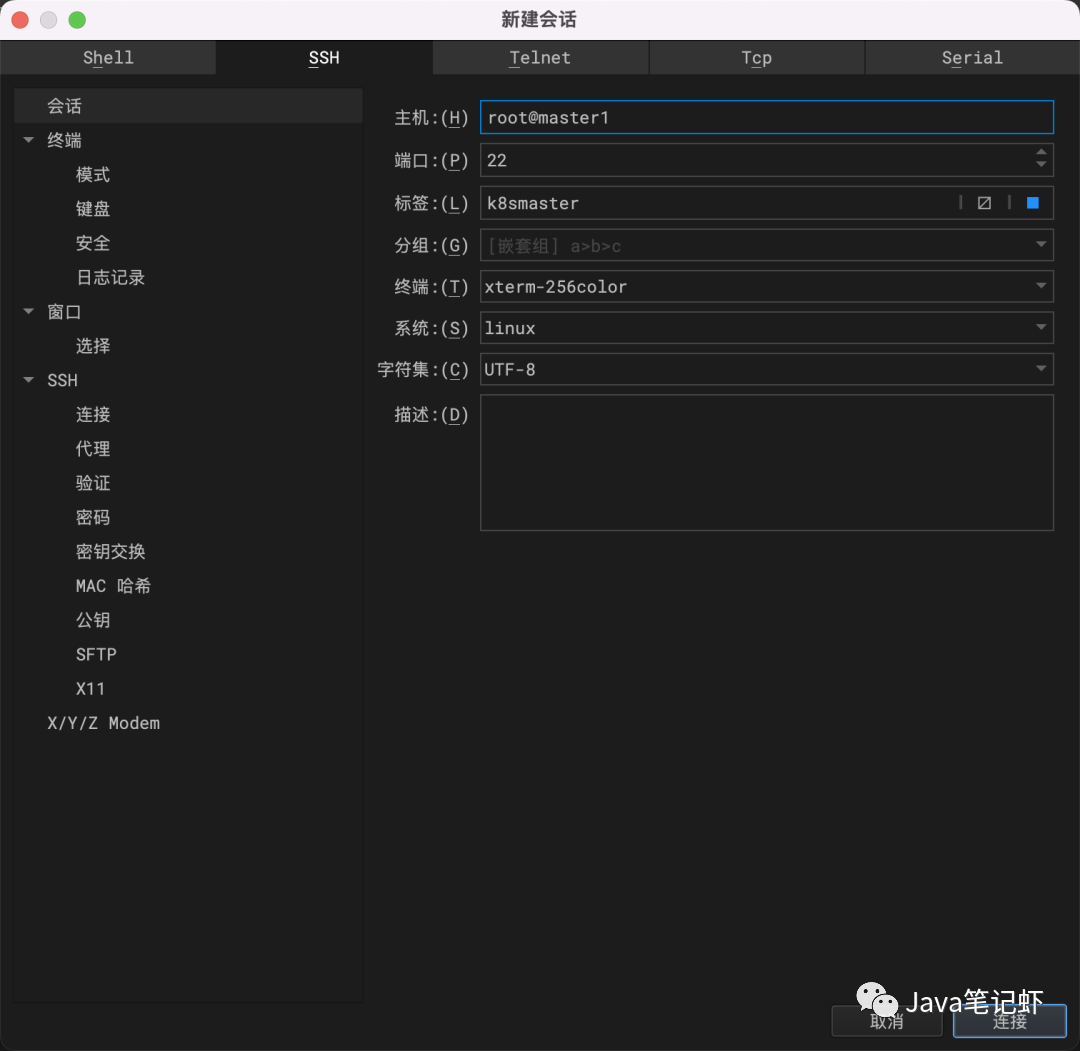Screen dimensions: 1080x1051
Task: Collapse the 窗口 section in the sidebar
Action: [x=28, y=311]
